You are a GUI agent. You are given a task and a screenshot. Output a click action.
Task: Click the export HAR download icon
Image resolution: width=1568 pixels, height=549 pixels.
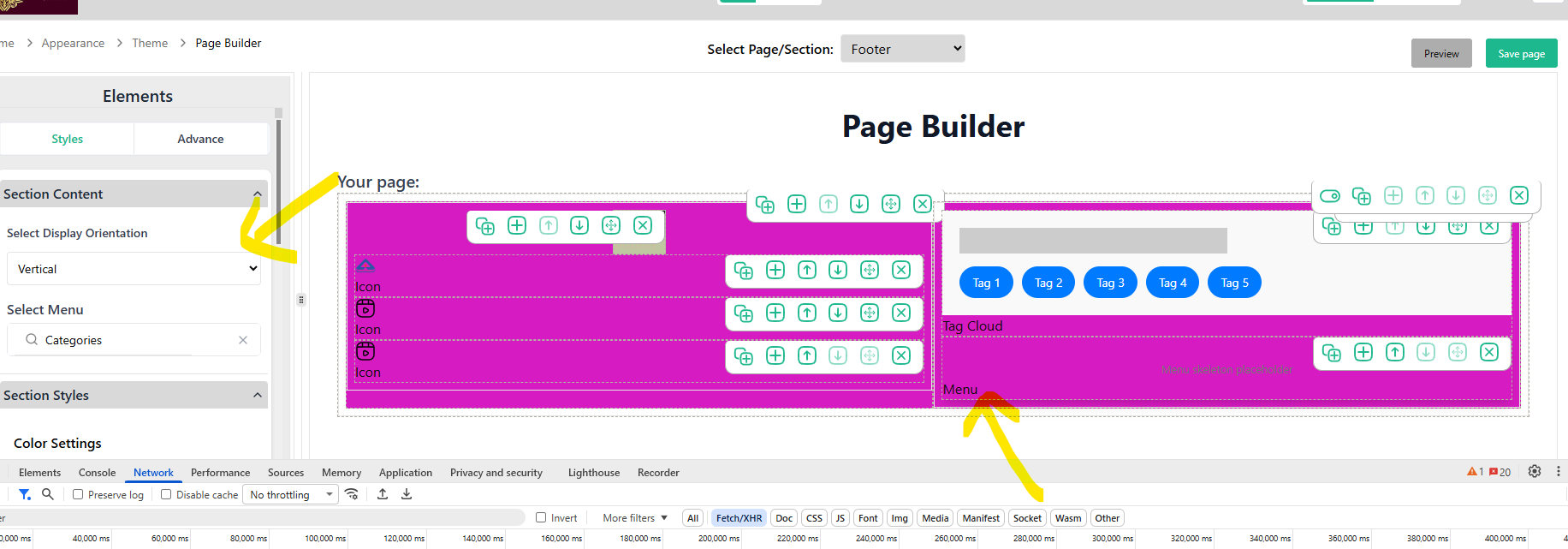point(407,494)
